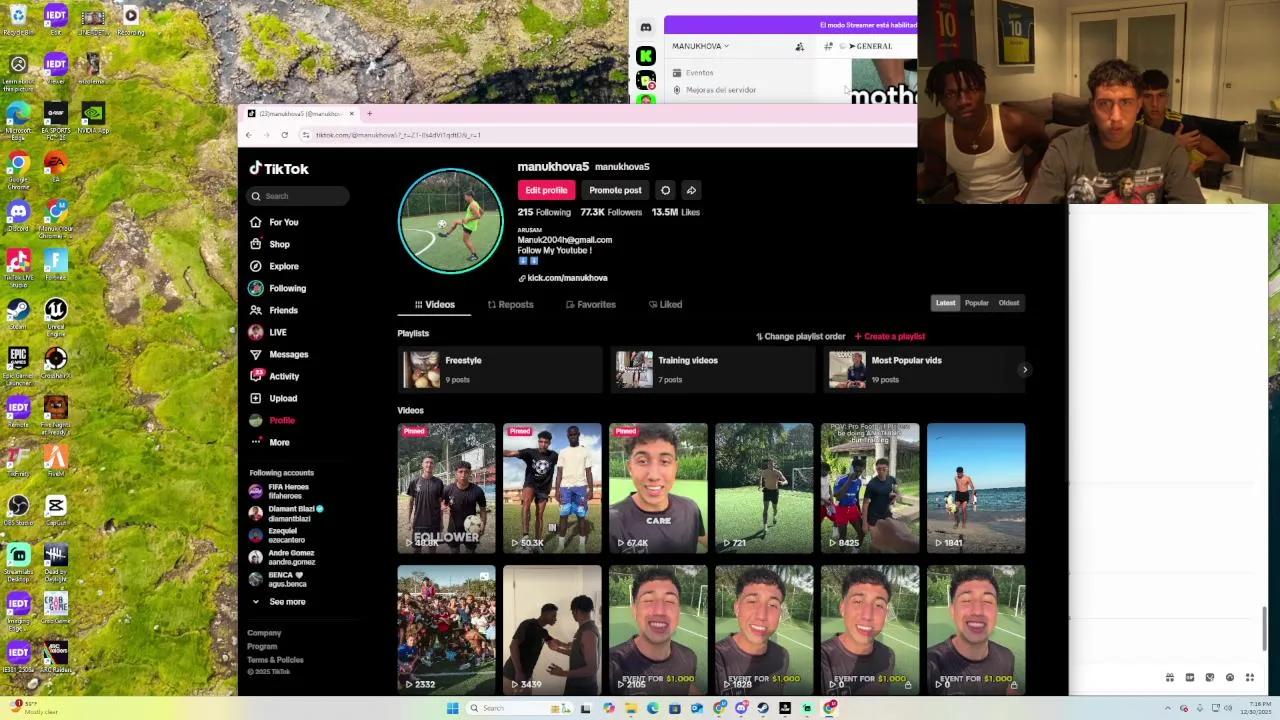Click the browser address bar
The width and height of the screenshot is (1280, 720).
point(600,135)
